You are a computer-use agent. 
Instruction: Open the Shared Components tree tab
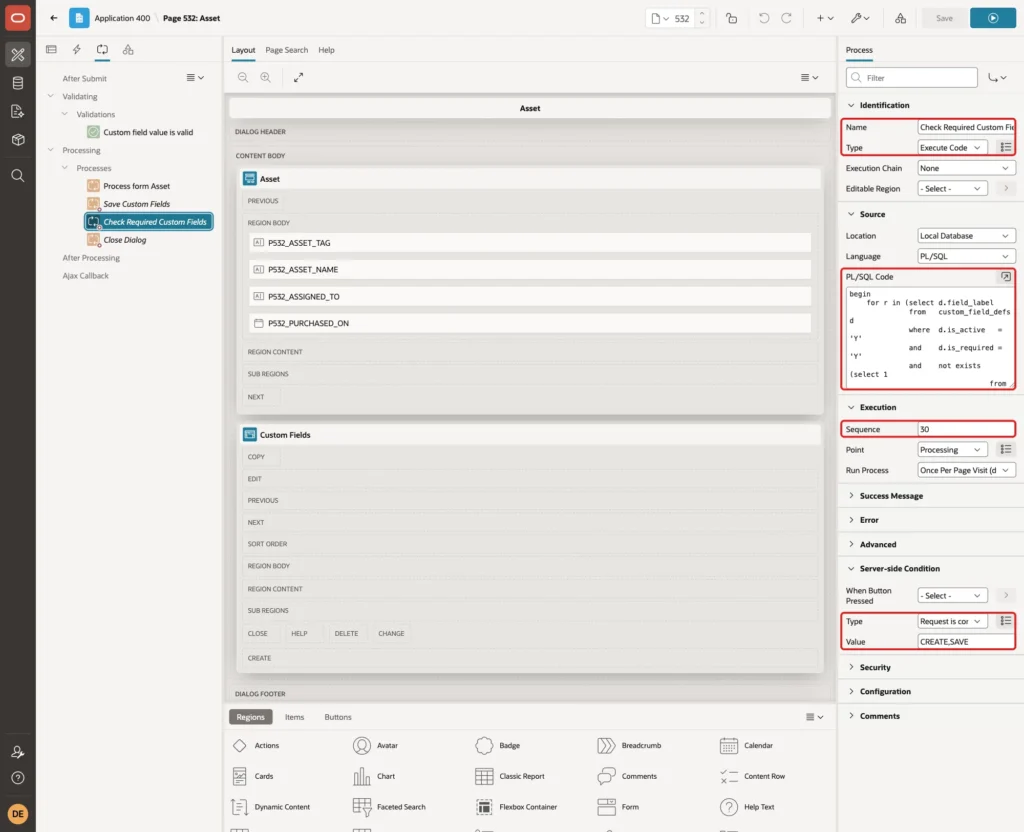(x=128, y=50)
